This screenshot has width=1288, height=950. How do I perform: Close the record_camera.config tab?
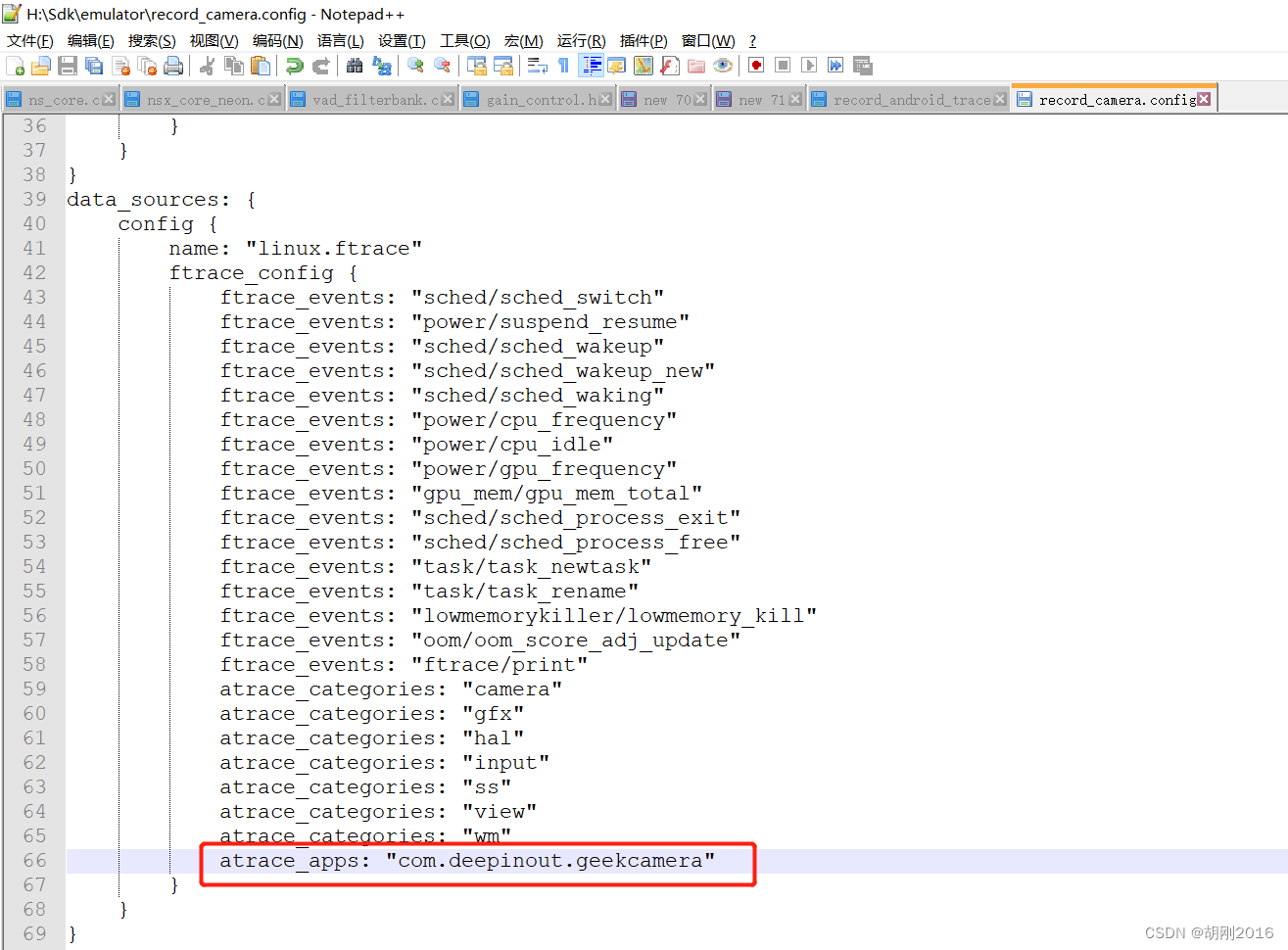tap(1204, 99)
